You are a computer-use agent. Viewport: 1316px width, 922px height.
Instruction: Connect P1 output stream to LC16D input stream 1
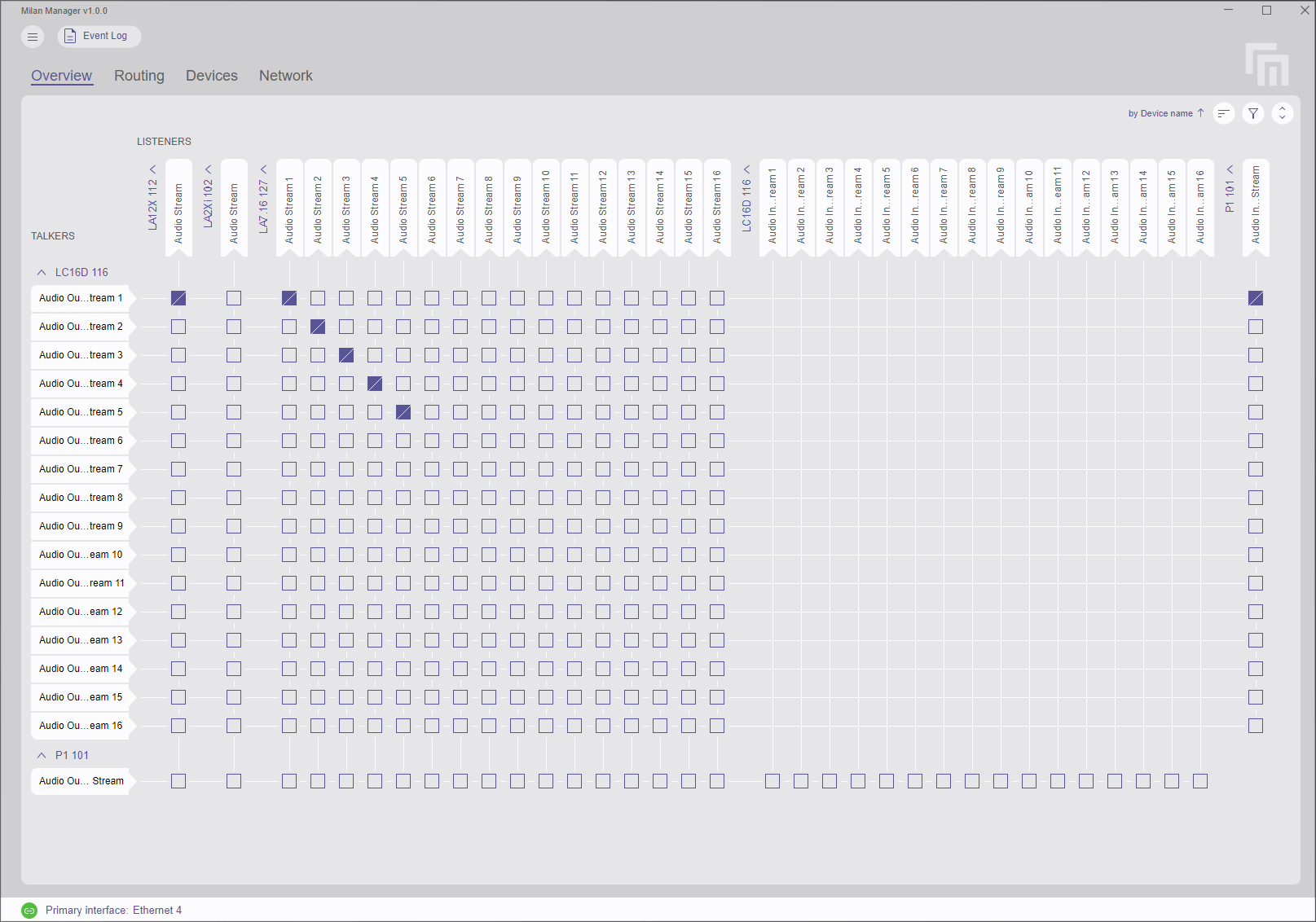772,781
